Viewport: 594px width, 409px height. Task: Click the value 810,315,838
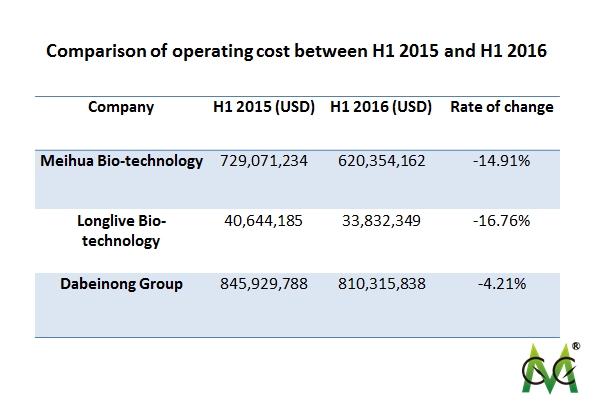(381, 284)
